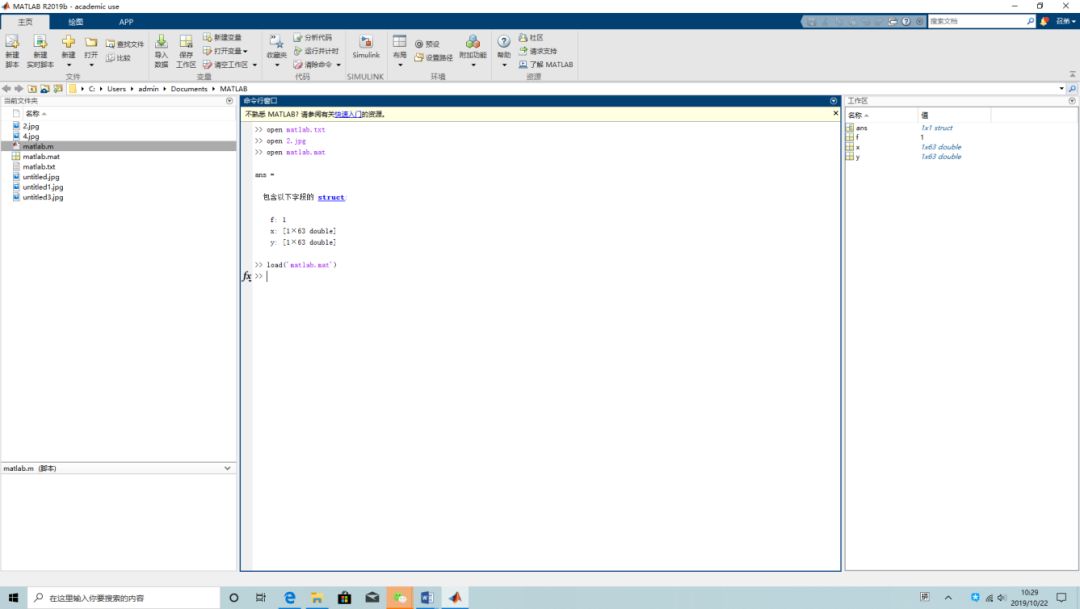Image resolution: width=1080 pixels, height=609 pixels.
Task: Minimize the toolstrip ribbon
Action: coord(1072,74)
